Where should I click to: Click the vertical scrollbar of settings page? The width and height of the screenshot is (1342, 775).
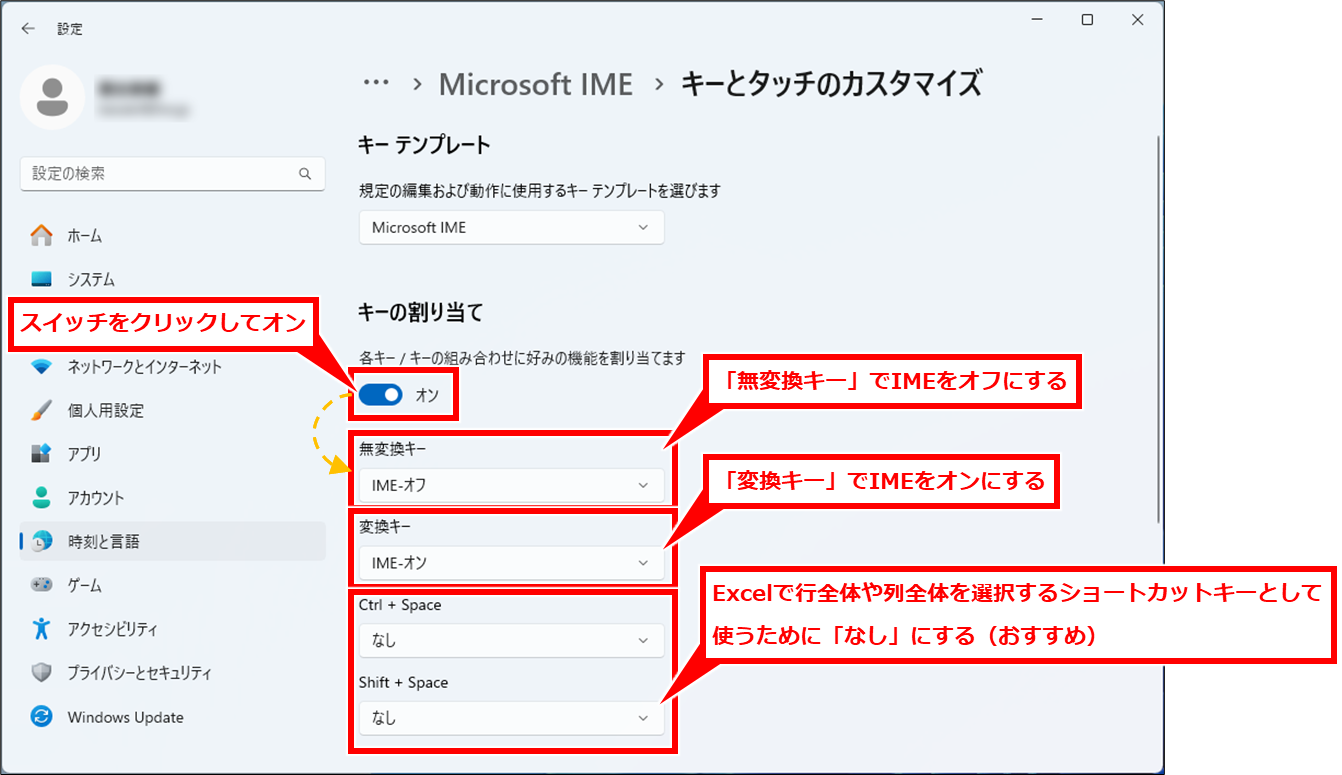[1159, 330]
